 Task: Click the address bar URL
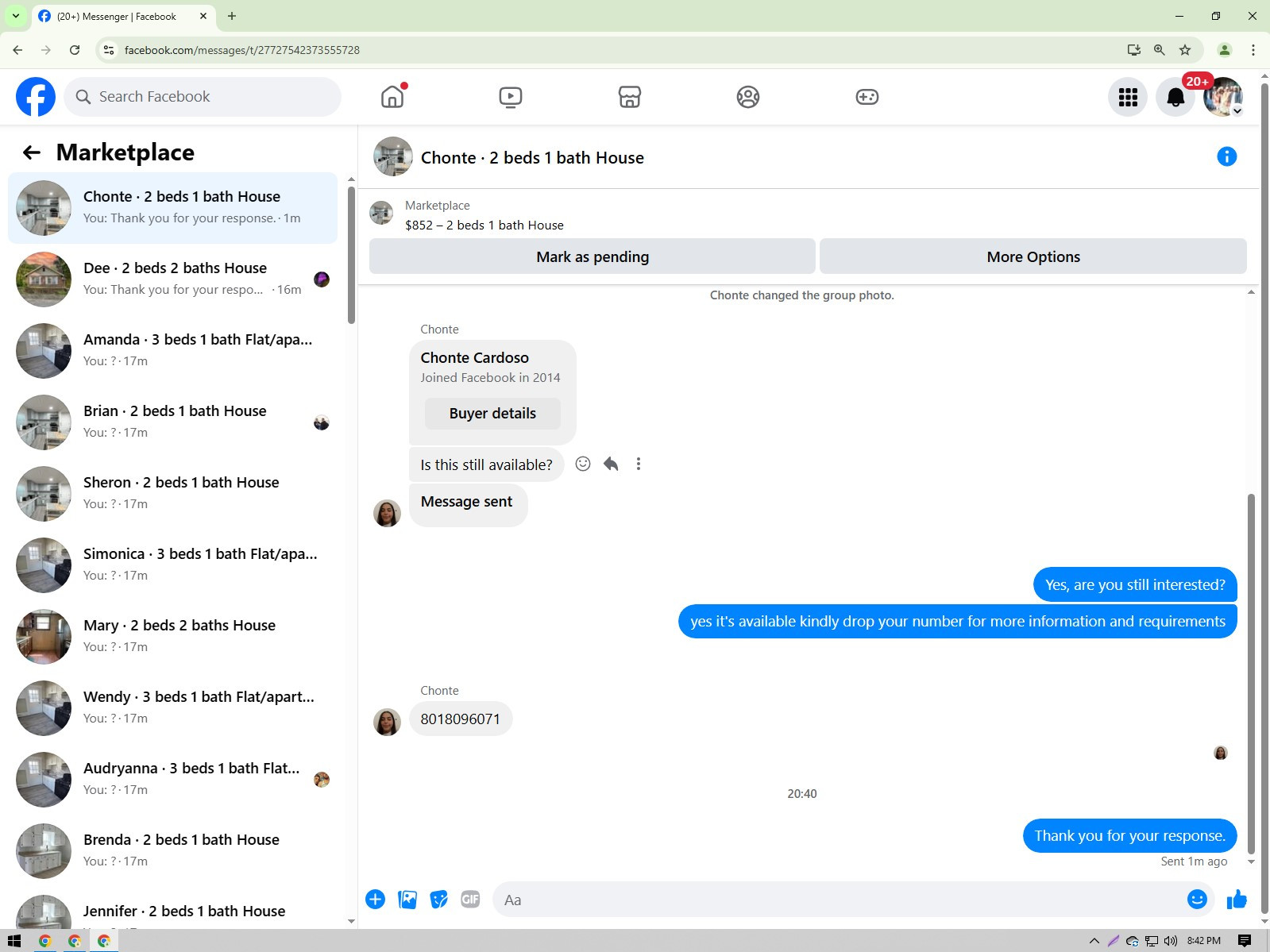pyautogui.click(x=242, y=50)
